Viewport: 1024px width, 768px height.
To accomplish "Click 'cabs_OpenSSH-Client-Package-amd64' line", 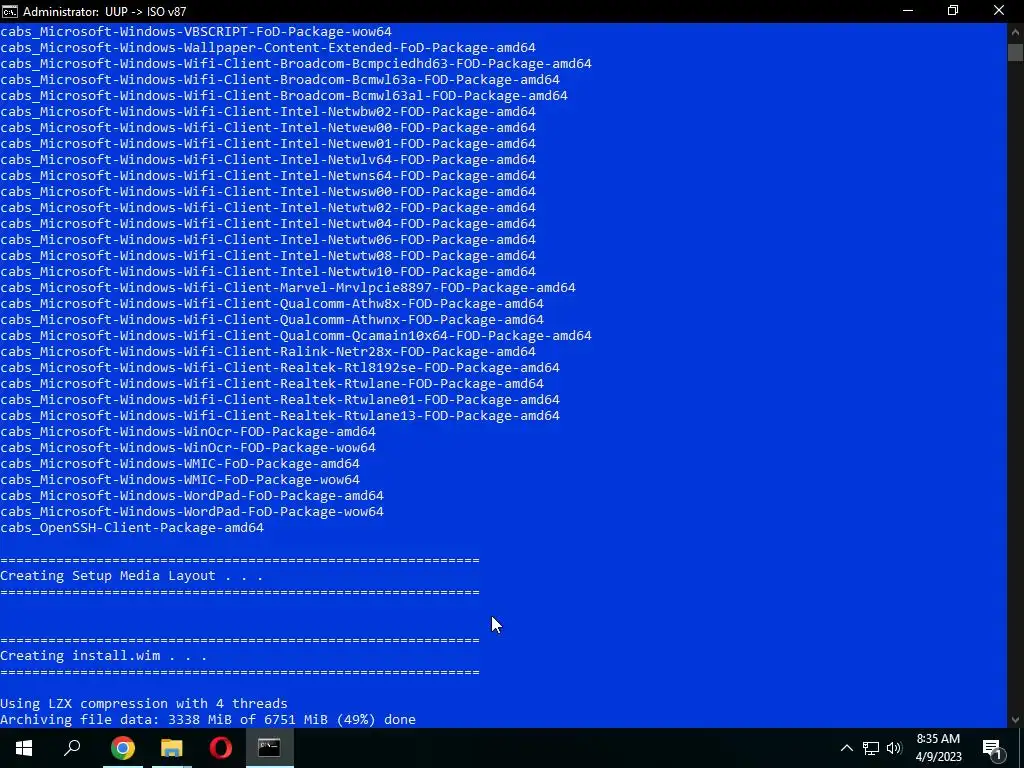I will click(132, 528).
